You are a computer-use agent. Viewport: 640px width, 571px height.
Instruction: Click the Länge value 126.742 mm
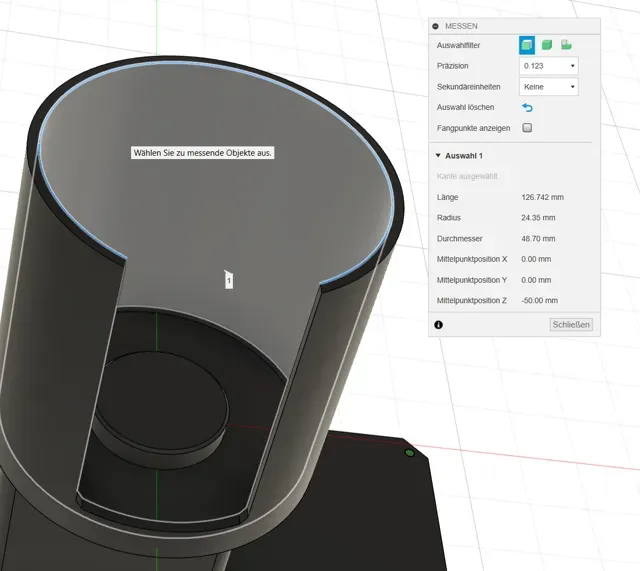pos(542,197)
